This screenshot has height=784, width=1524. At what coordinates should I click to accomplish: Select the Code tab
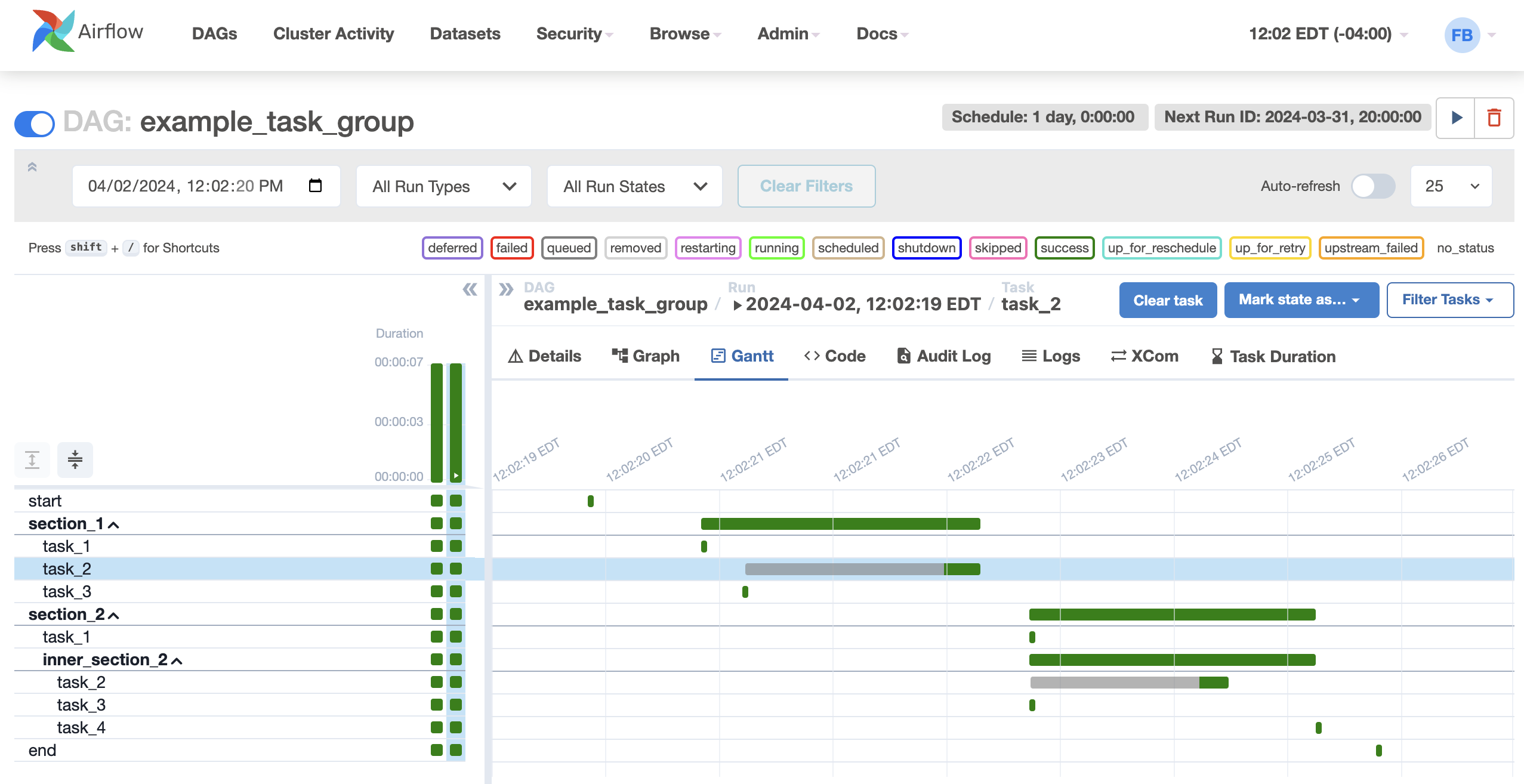tap(834, 356)
